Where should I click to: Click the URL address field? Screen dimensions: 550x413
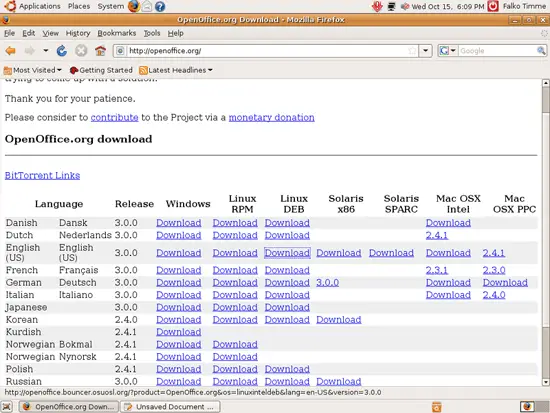click(267, 51)
